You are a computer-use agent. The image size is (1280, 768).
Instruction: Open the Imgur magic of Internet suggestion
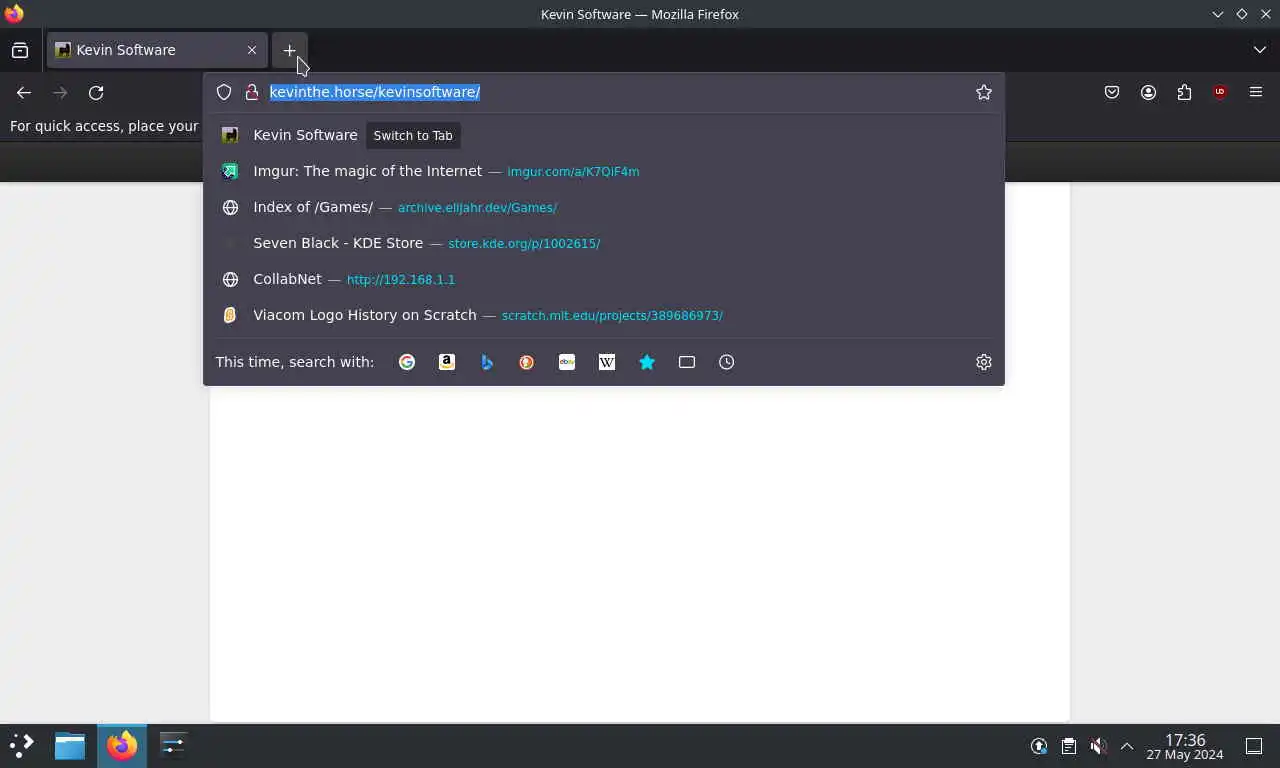point(604,171)
